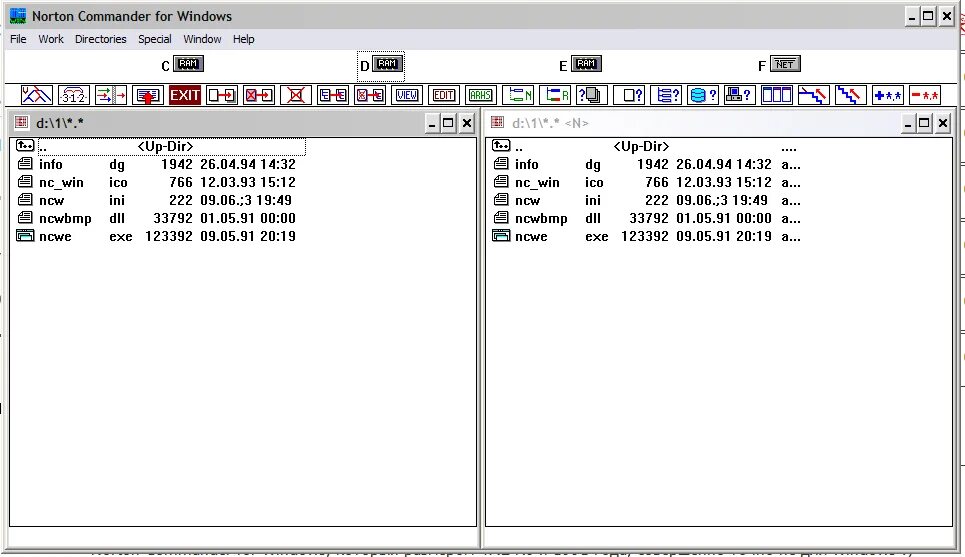Minimize the right d:\1 panel
This screenshot has width=965, height=557.
coord(907,123)
